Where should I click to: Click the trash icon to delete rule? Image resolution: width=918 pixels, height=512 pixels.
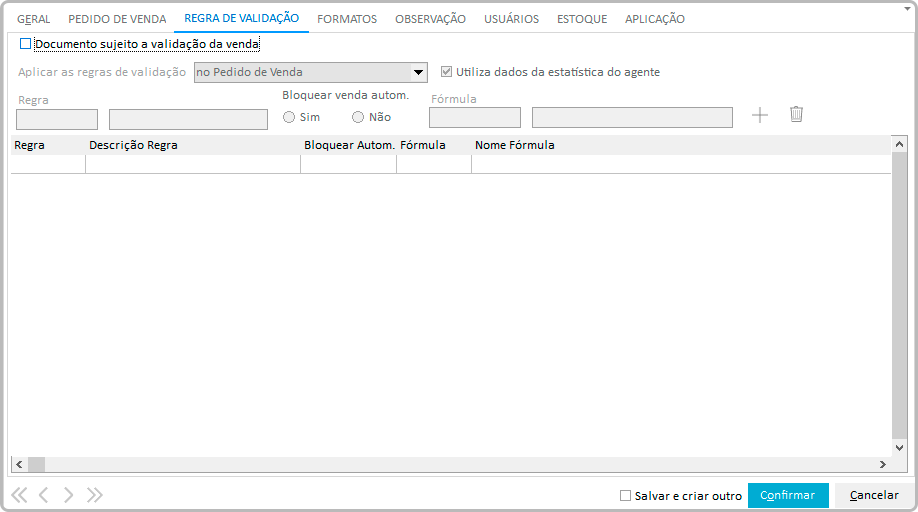click(x=796, y=114)
